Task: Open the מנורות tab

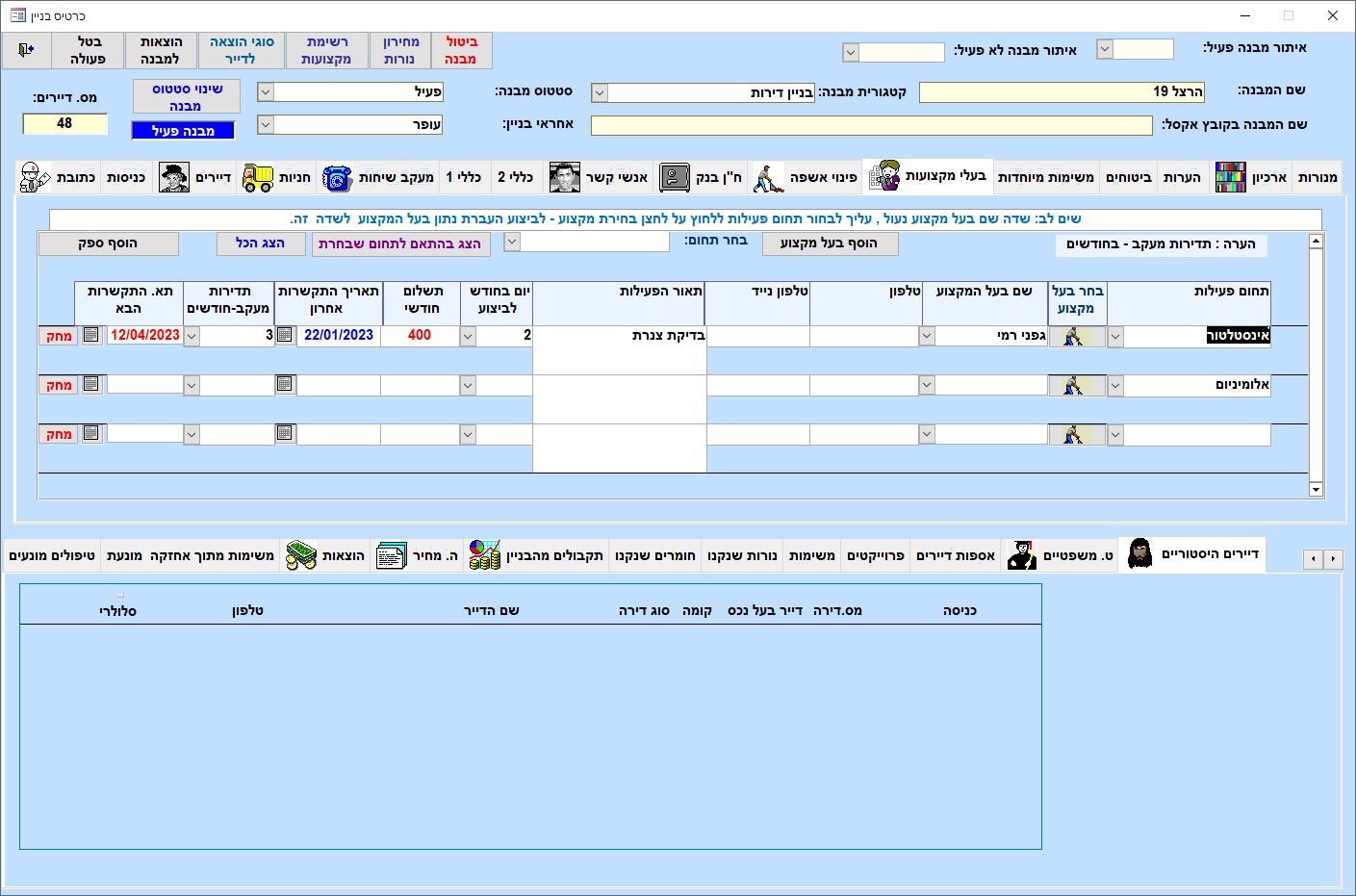Action: (1317, 177)
